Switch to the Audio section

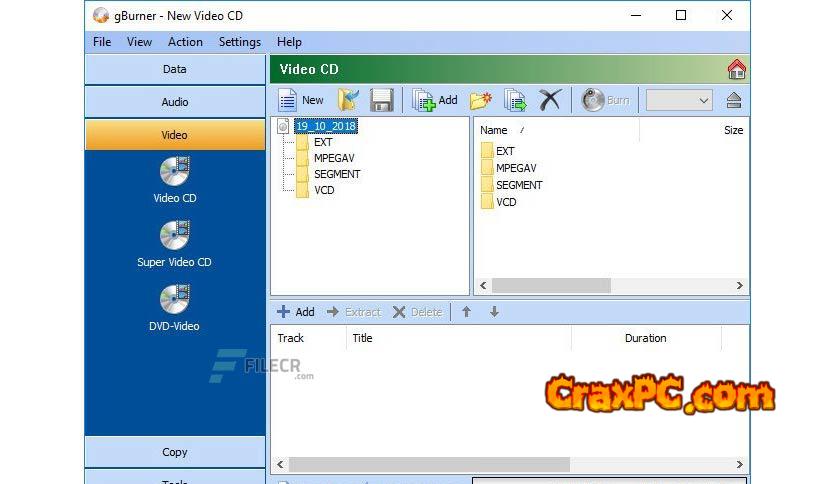(175, 102)
